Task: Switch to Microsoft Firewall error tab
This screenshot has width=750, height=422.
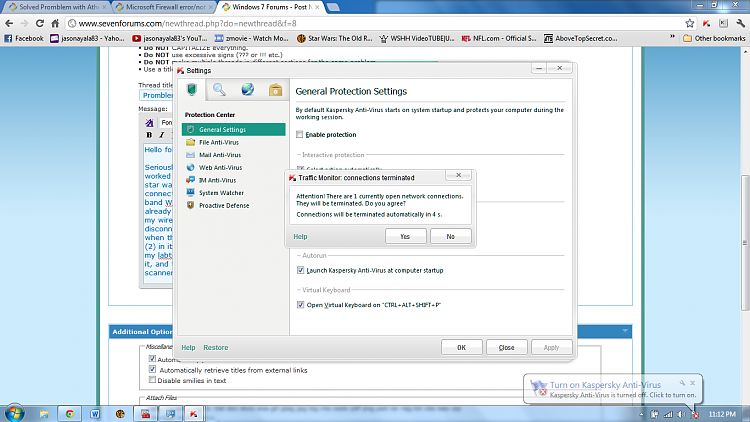Action: point(164,7)
